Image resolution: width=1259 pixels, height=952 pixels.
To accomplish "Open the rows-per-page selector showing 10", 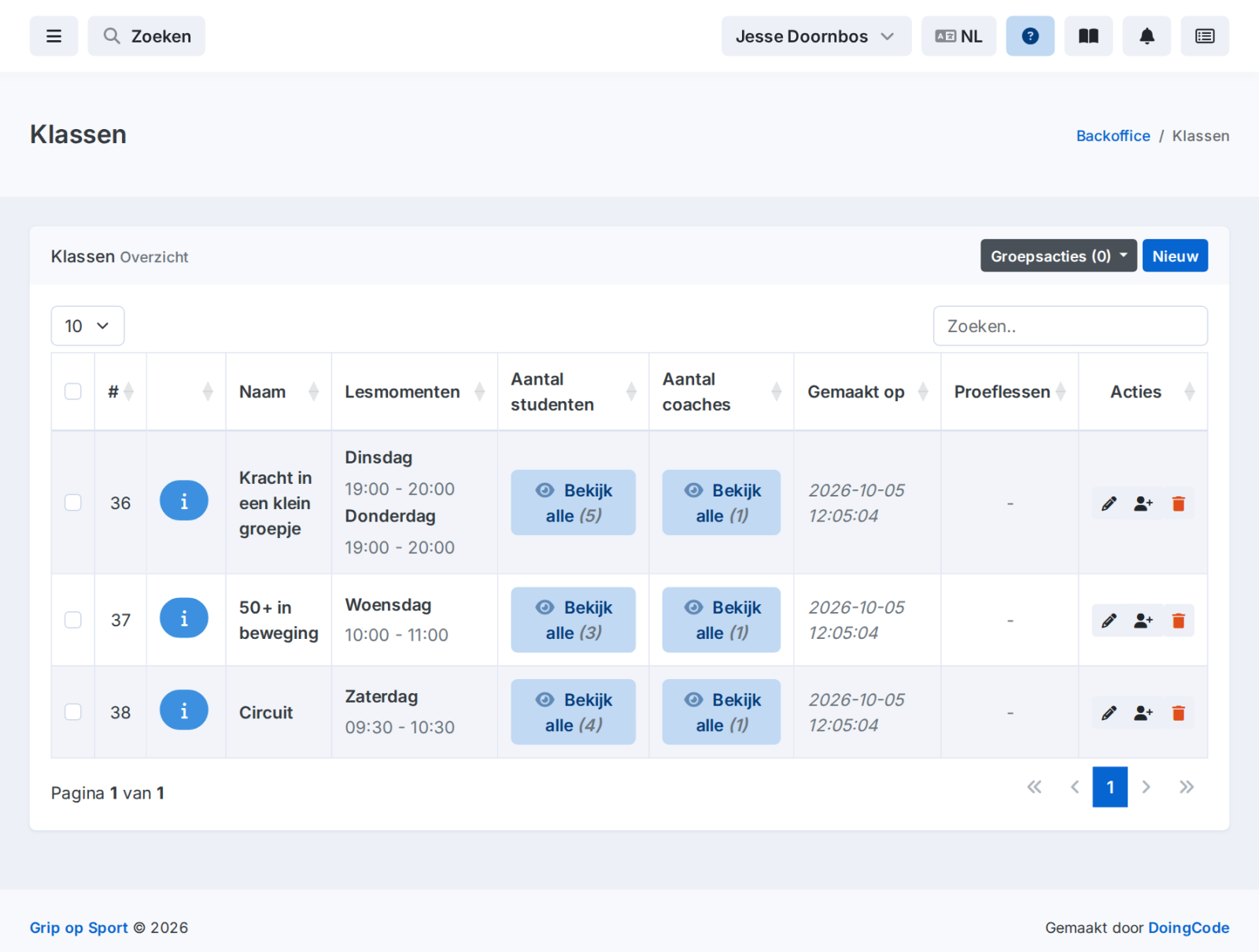I will pos(87,326).
